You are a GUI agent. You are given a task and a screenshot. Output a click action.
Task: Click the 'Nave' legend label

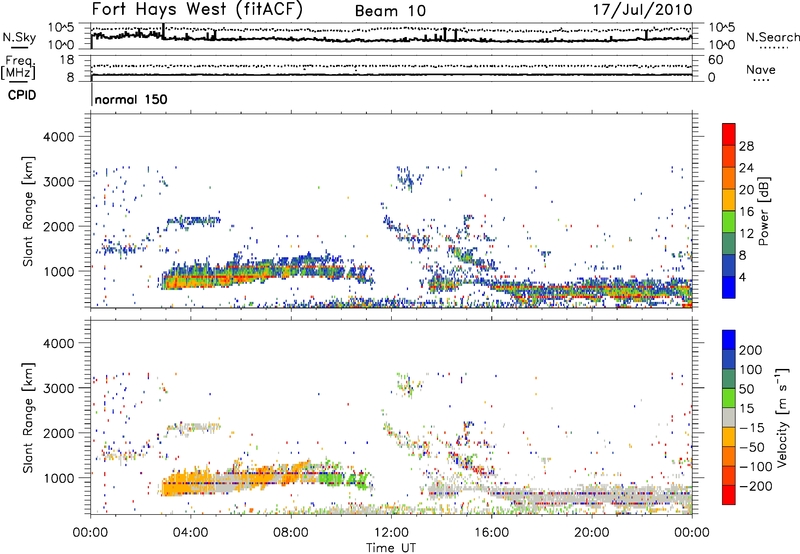point(760,70)
